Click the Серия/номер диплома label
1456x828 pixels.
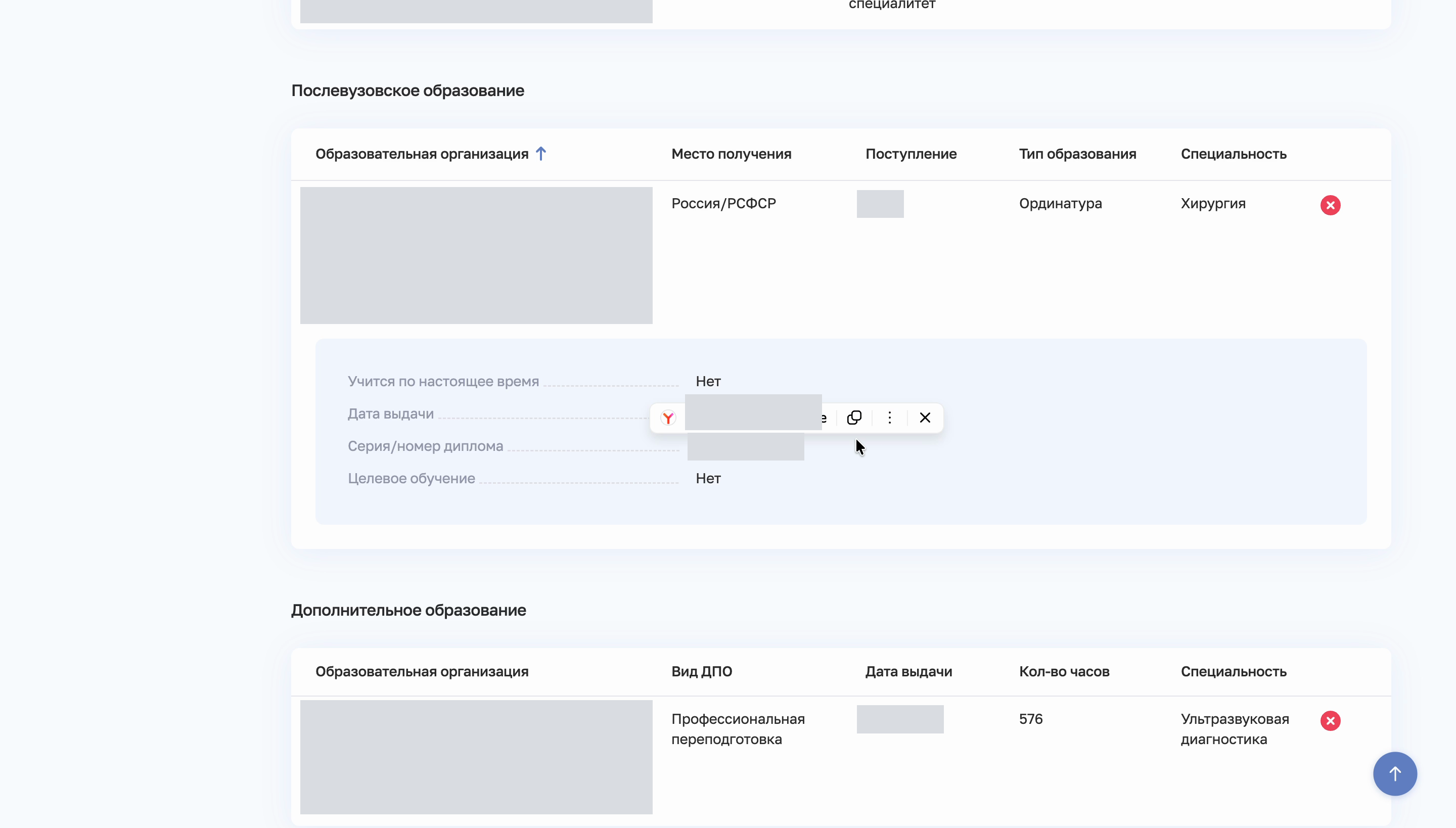tap(425, 446)
